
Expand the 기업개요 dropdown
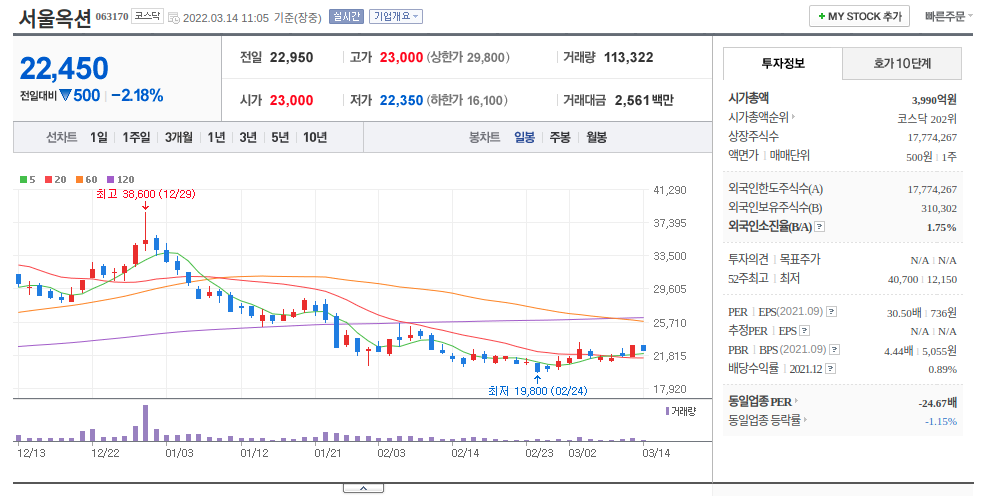[396, 16]
